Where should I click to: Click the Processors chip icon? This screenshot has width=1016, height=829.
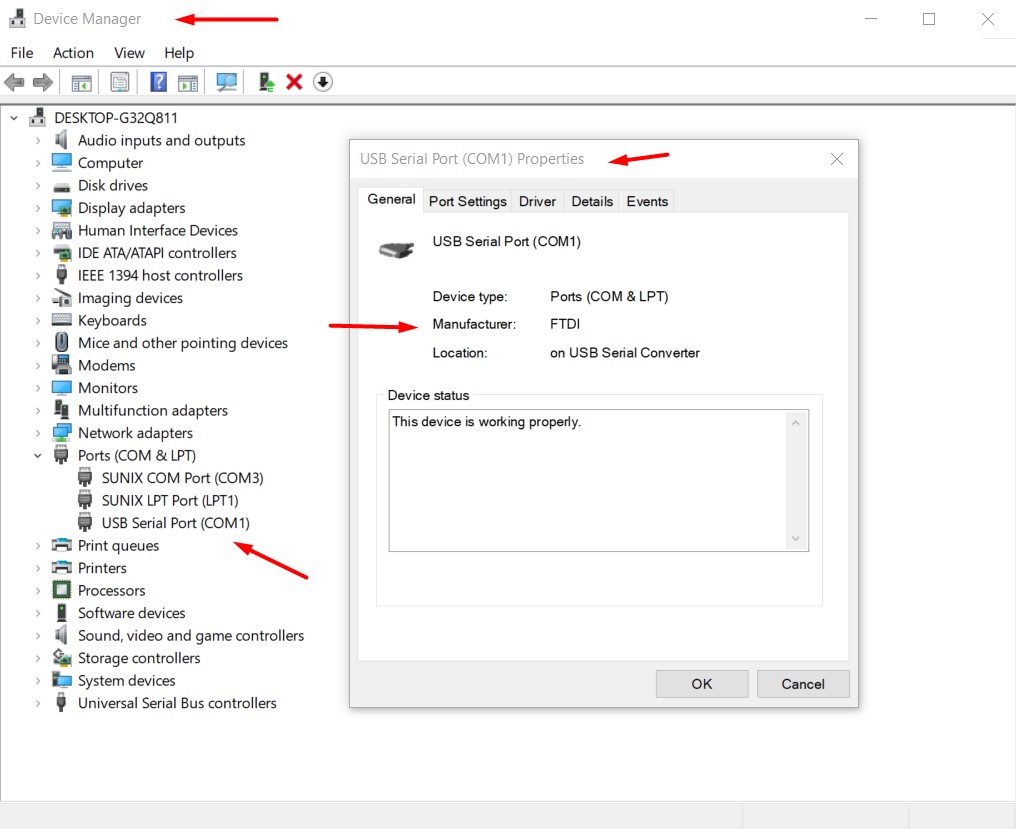pos(62,590)
